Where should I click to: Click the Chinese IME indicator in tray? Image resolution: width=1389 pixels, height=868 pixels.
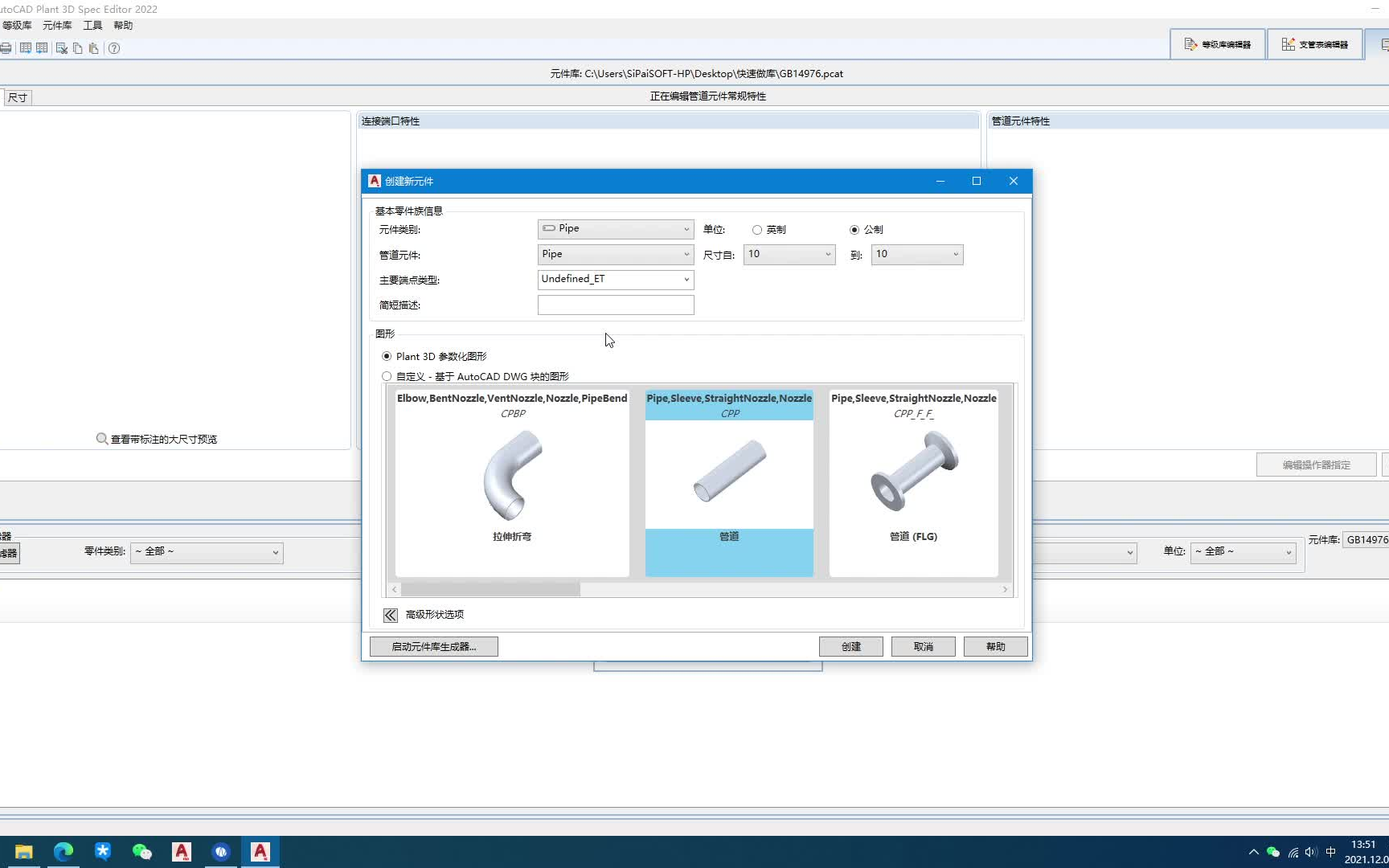tap(1331, 852)
